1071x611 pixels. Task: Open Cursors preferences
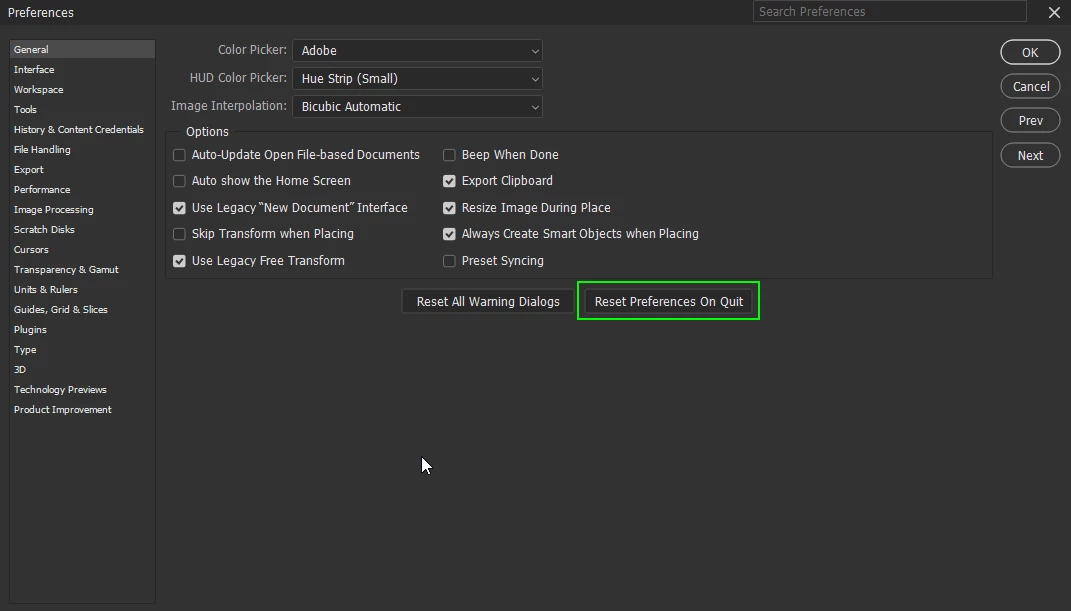point(82,250)
